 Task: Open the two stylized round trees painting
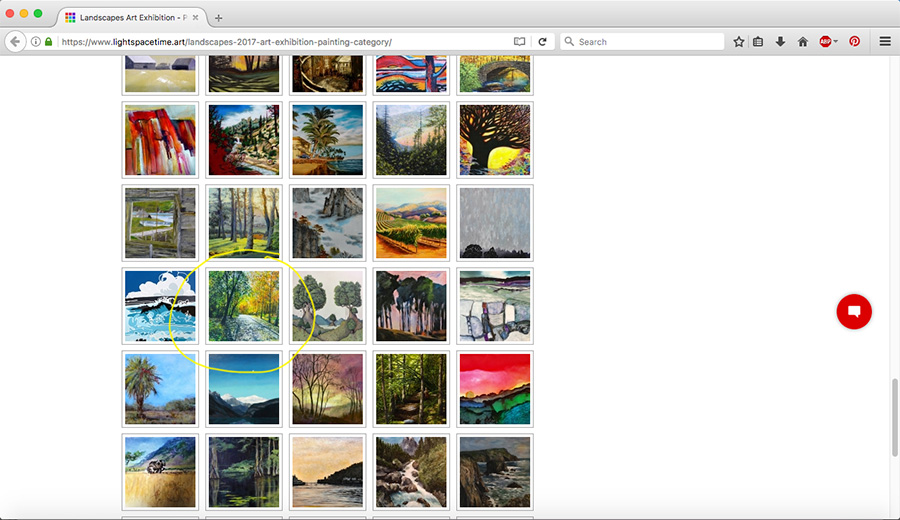click(x=328, y=306)
